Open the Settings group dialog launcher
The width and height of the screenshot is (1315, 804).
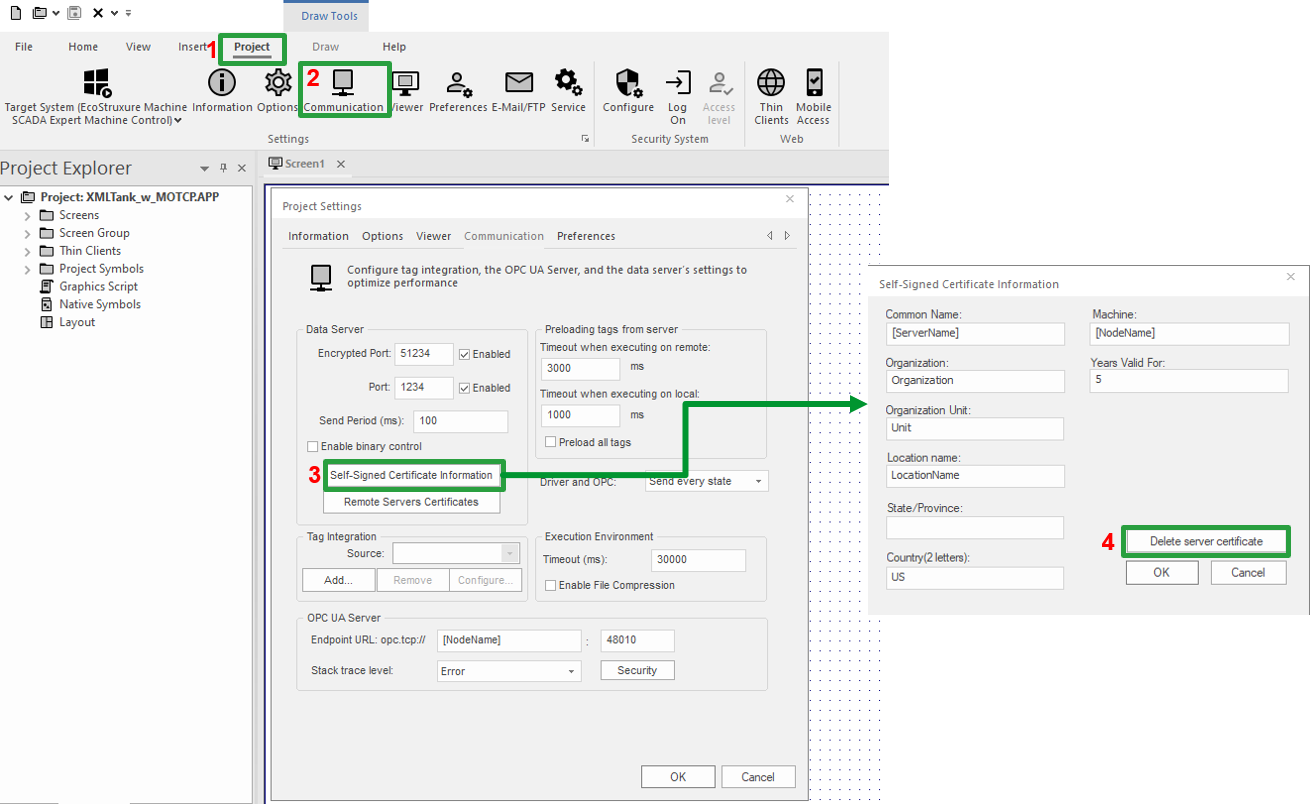[x=585, y=139]
